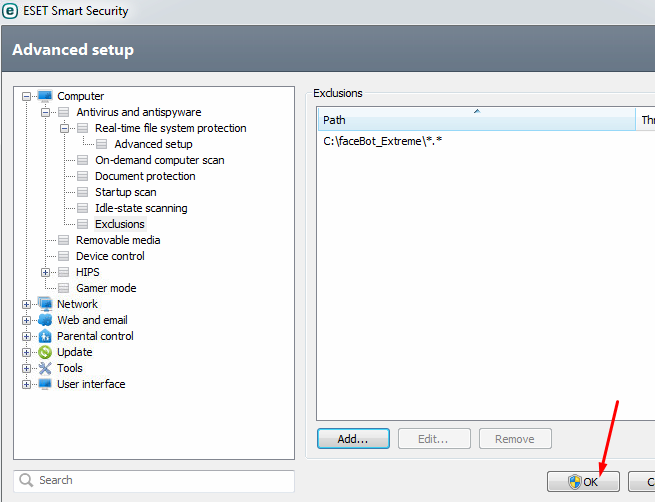Click the page icon beside Document protection
655x502 pixels.
(x=83, y=176)
